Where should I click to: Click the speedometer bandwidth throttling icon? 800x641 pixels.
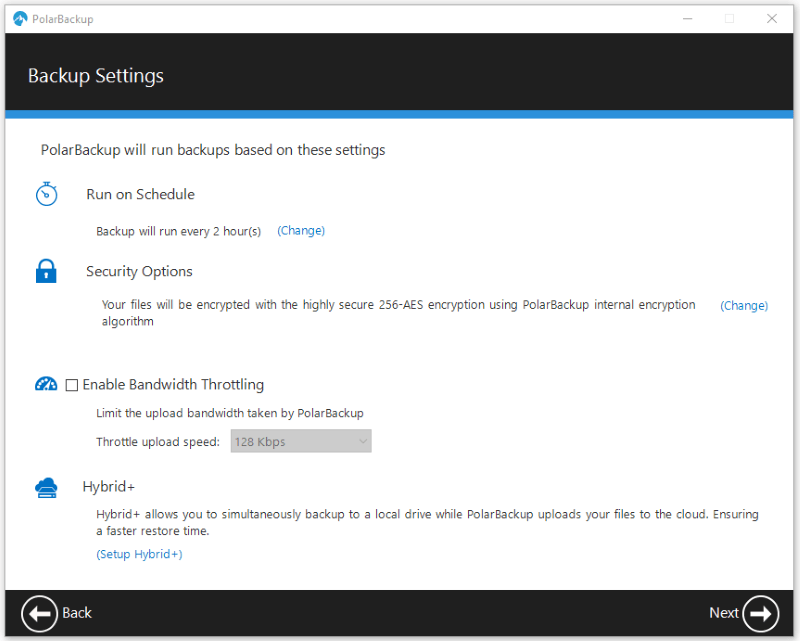46,384
